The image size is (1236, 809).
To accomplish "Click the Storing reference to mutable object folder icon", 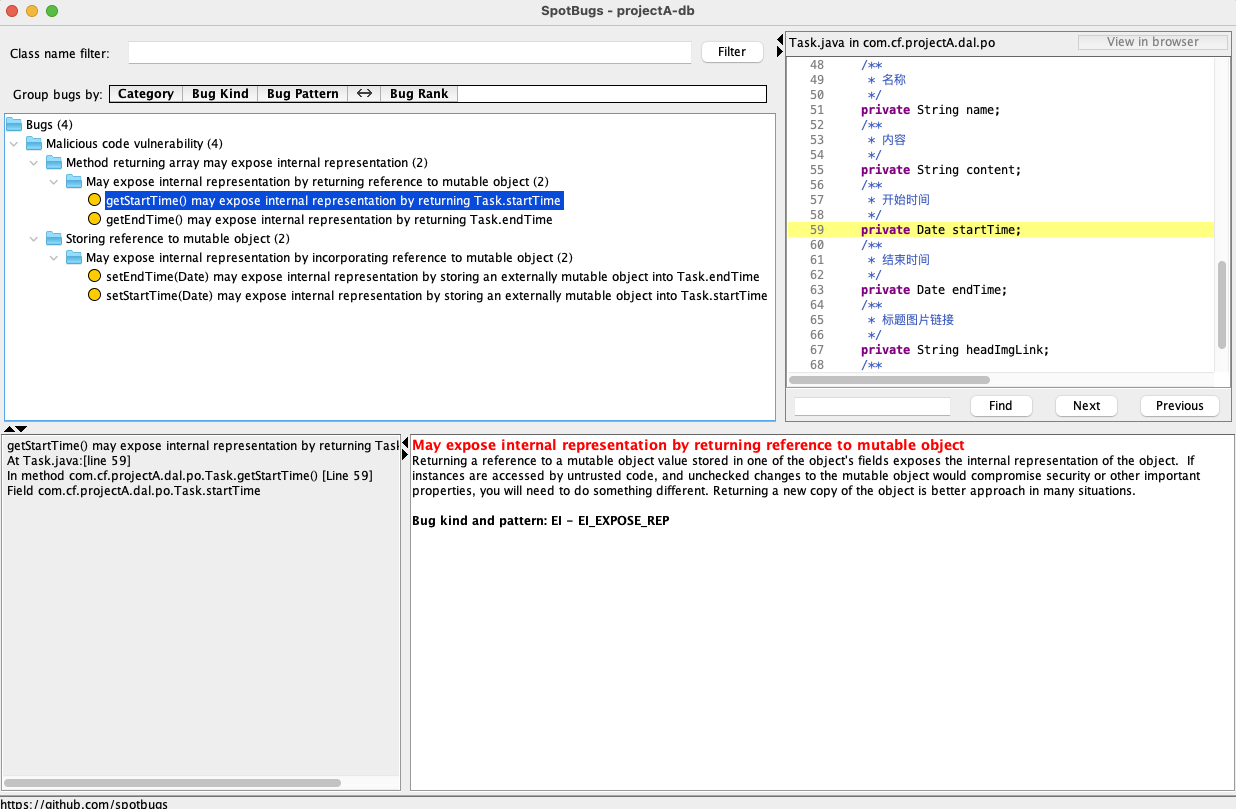I will coord(54,239).
